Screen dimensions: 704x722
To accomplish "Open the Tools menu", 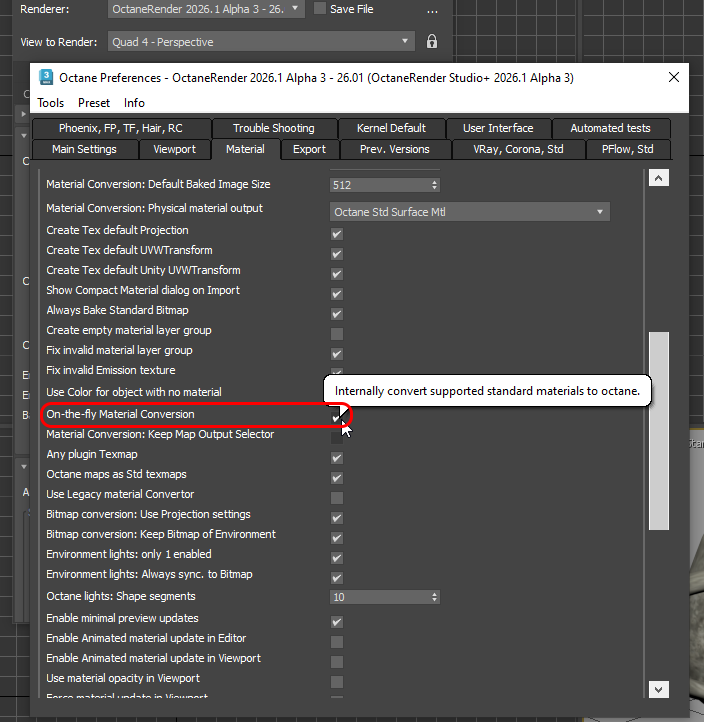I will click(x=51, y=103).
